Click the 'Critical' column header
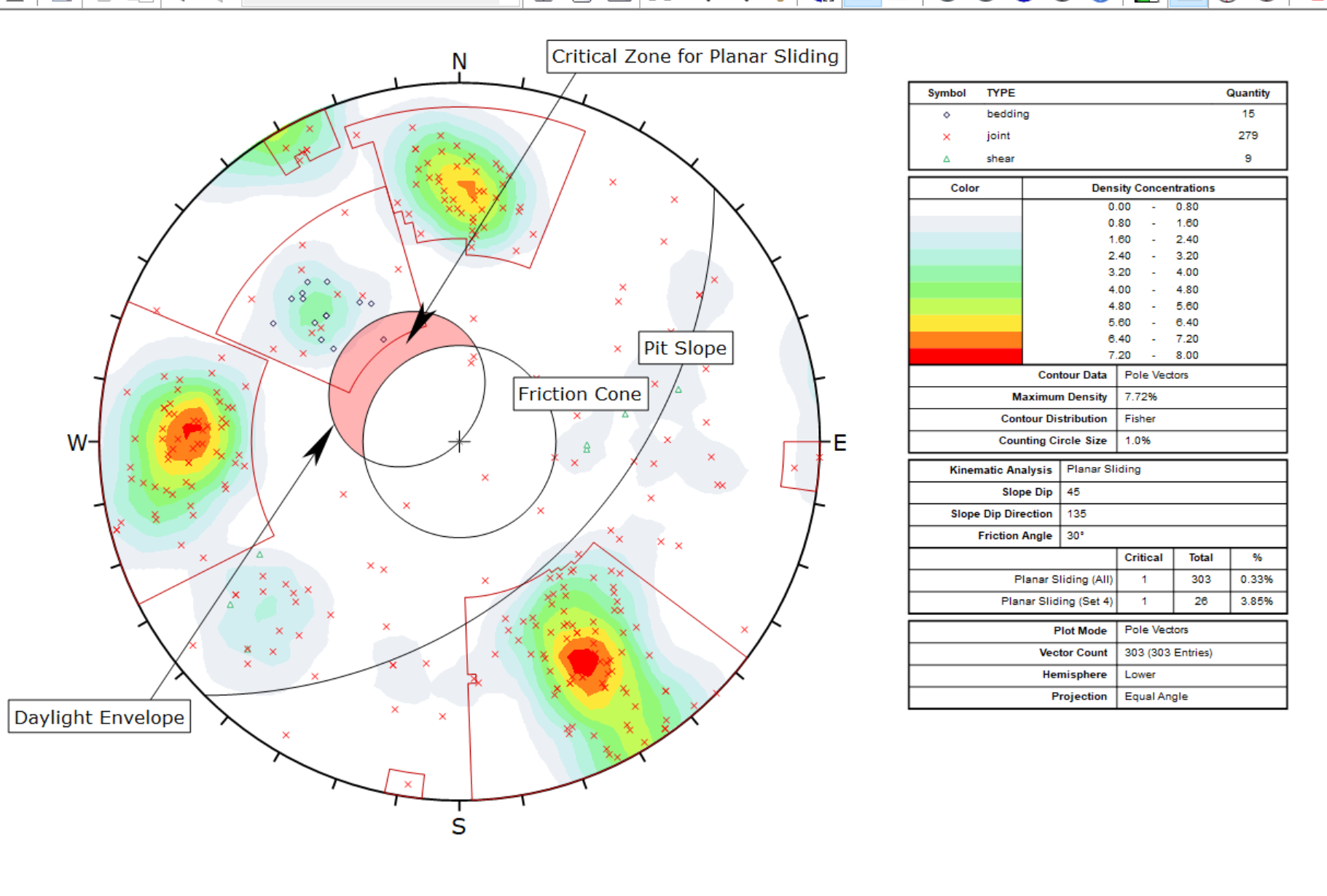The image size is (1327, 896). coord(1143,557)
